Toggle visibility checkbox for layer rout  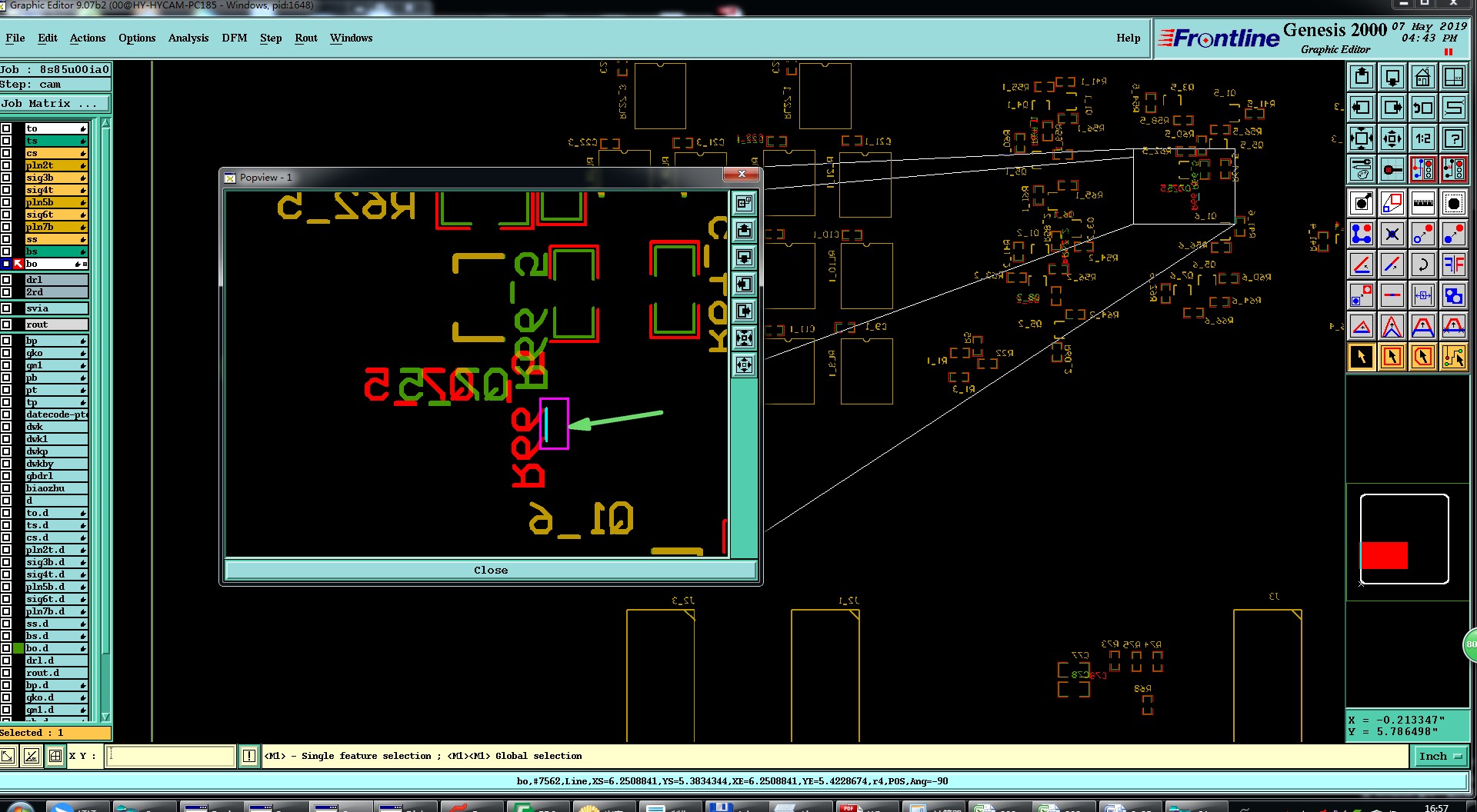coord(6,324)
